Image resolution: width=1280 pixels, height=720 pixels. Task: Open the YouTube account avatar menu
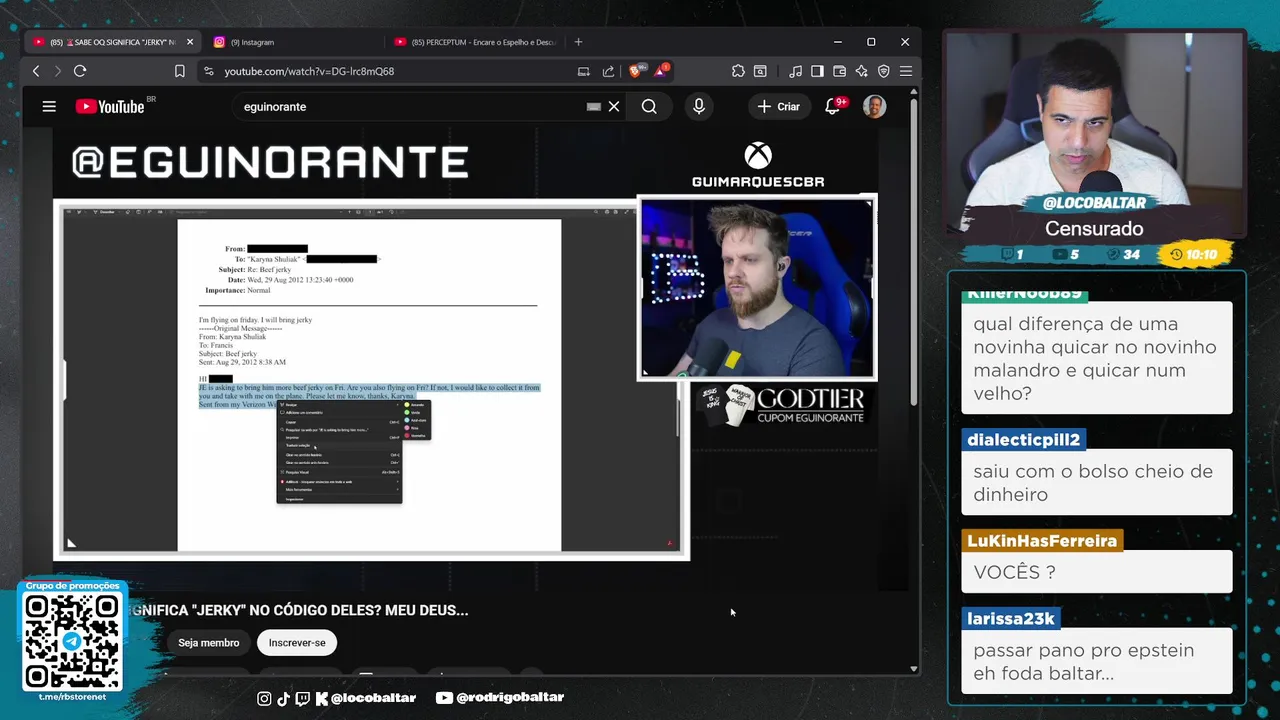874,106
